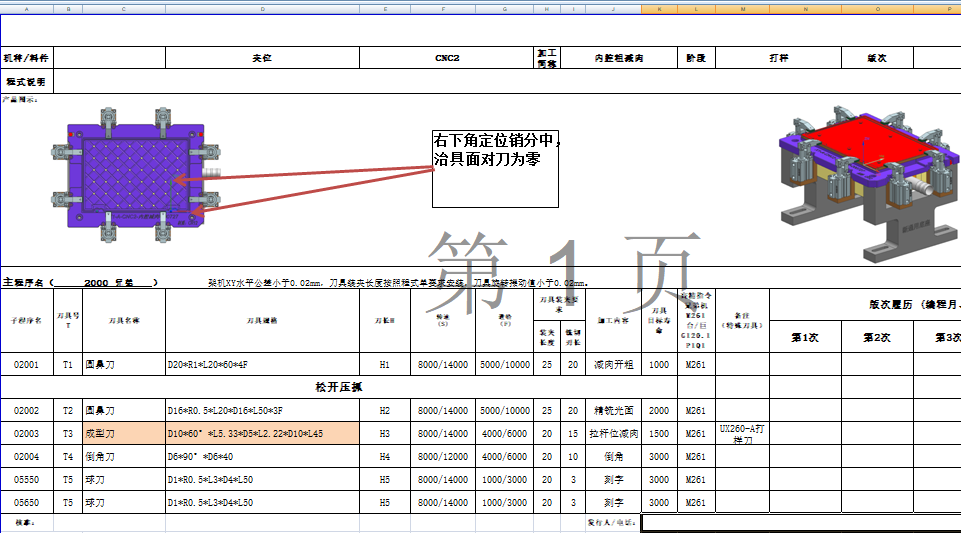Select the 子程序名 column heading
This screenshot has height=533, width=961.
26,320
